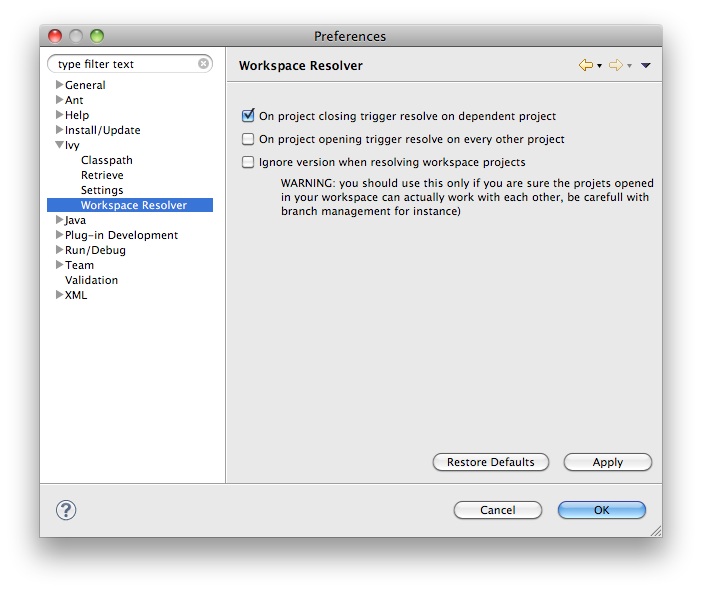
Task: Click the Restore Defaults button
Action: [491, 462]
